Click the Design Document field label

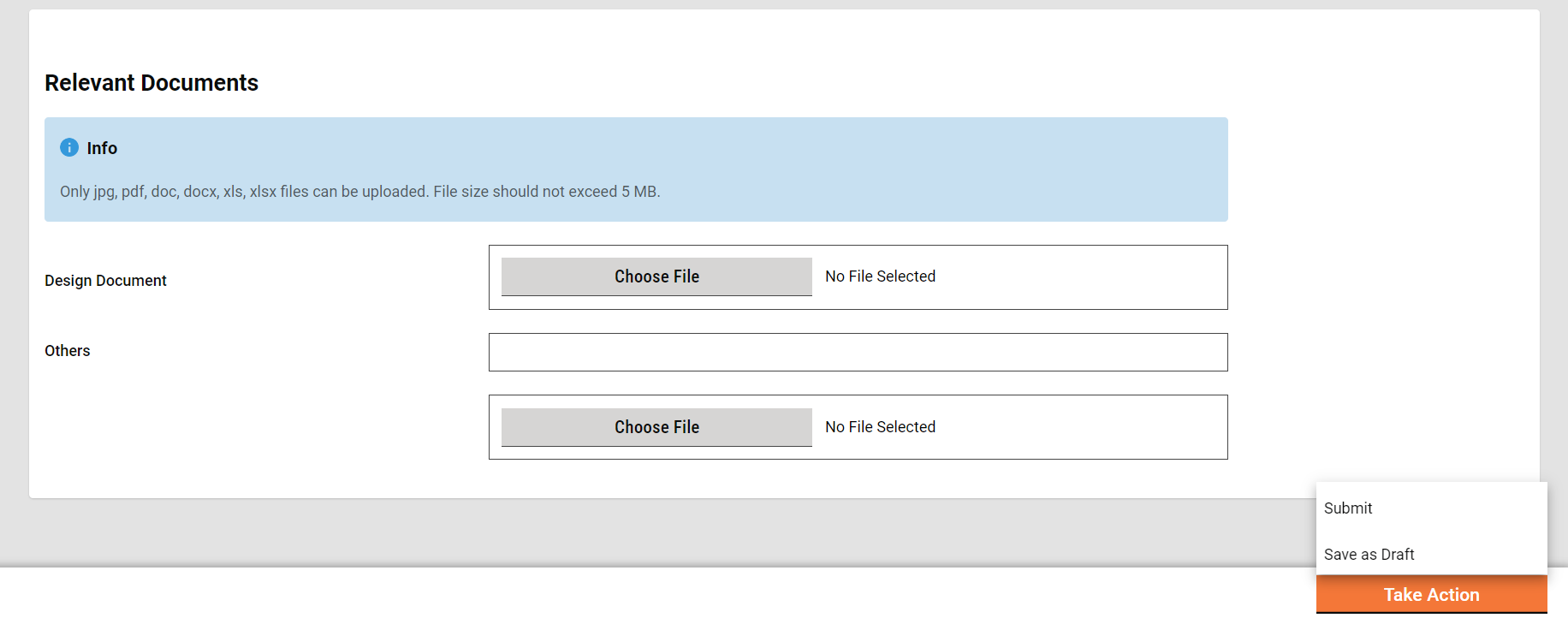click(105, 281)
